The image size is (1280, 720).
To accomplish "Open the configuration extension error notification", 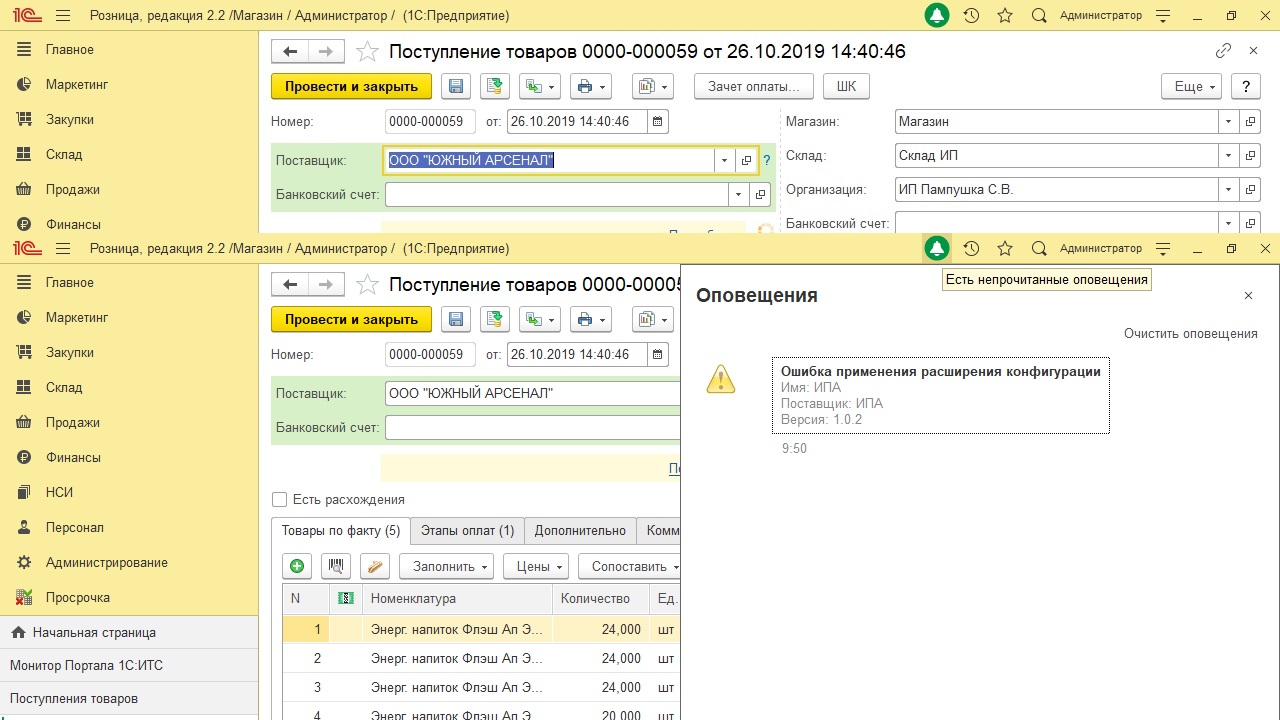I will point(941,395).
